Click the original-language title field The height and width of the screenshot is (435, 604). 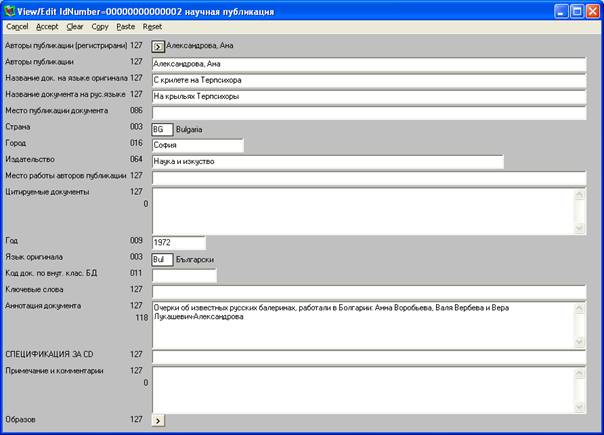[x=367, y=80]
